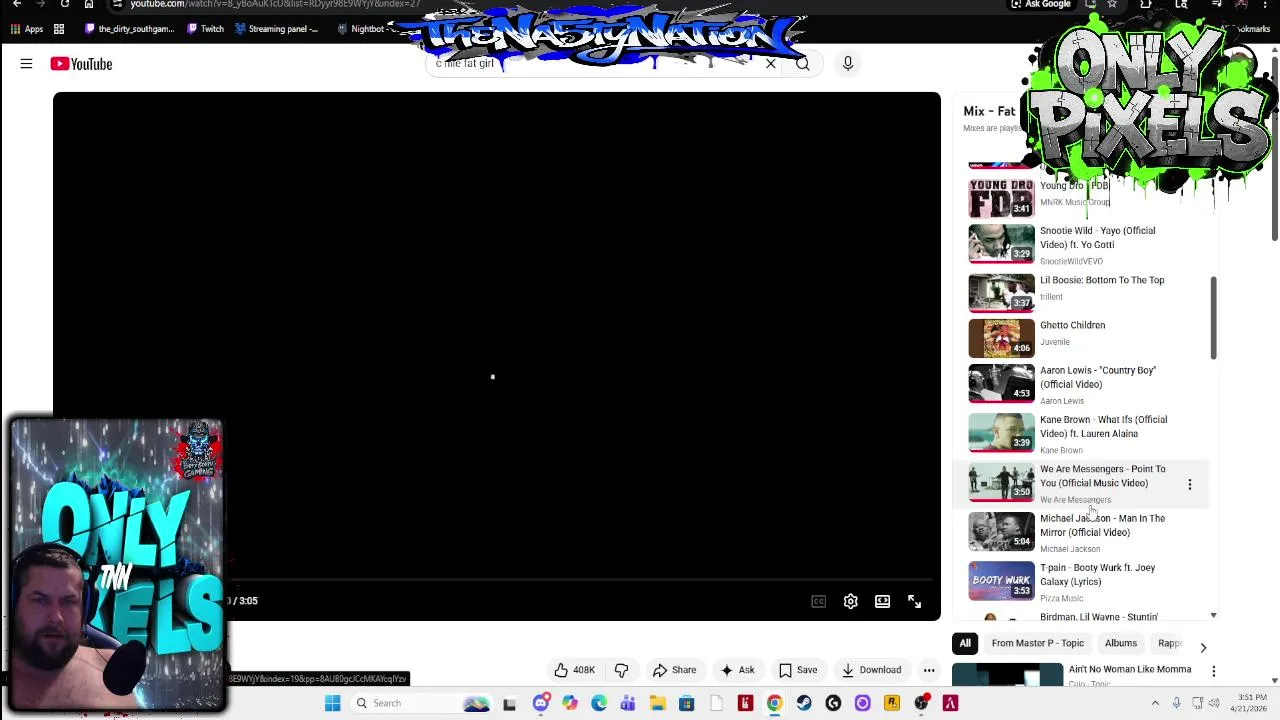The image size is (1280, 720).
Task: Show more filter chips with right arrow
Action: (x=1203, y=647)
